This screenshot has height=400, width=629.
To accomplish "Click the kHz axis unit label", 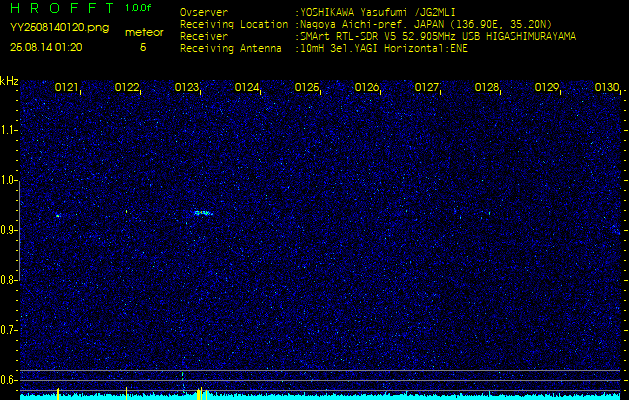I will [9, 81].
